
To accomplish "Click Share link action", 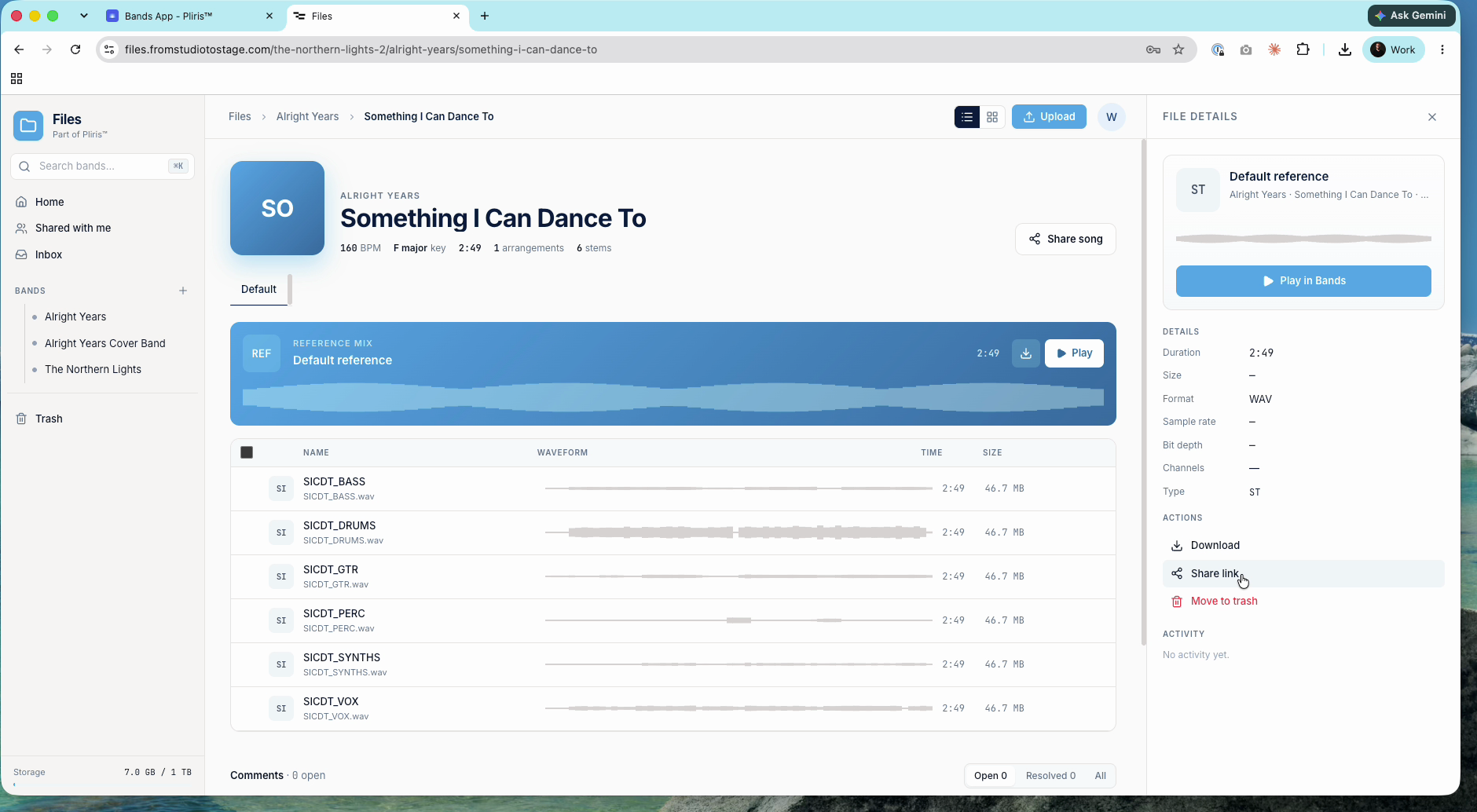I will pos(1303,573).
